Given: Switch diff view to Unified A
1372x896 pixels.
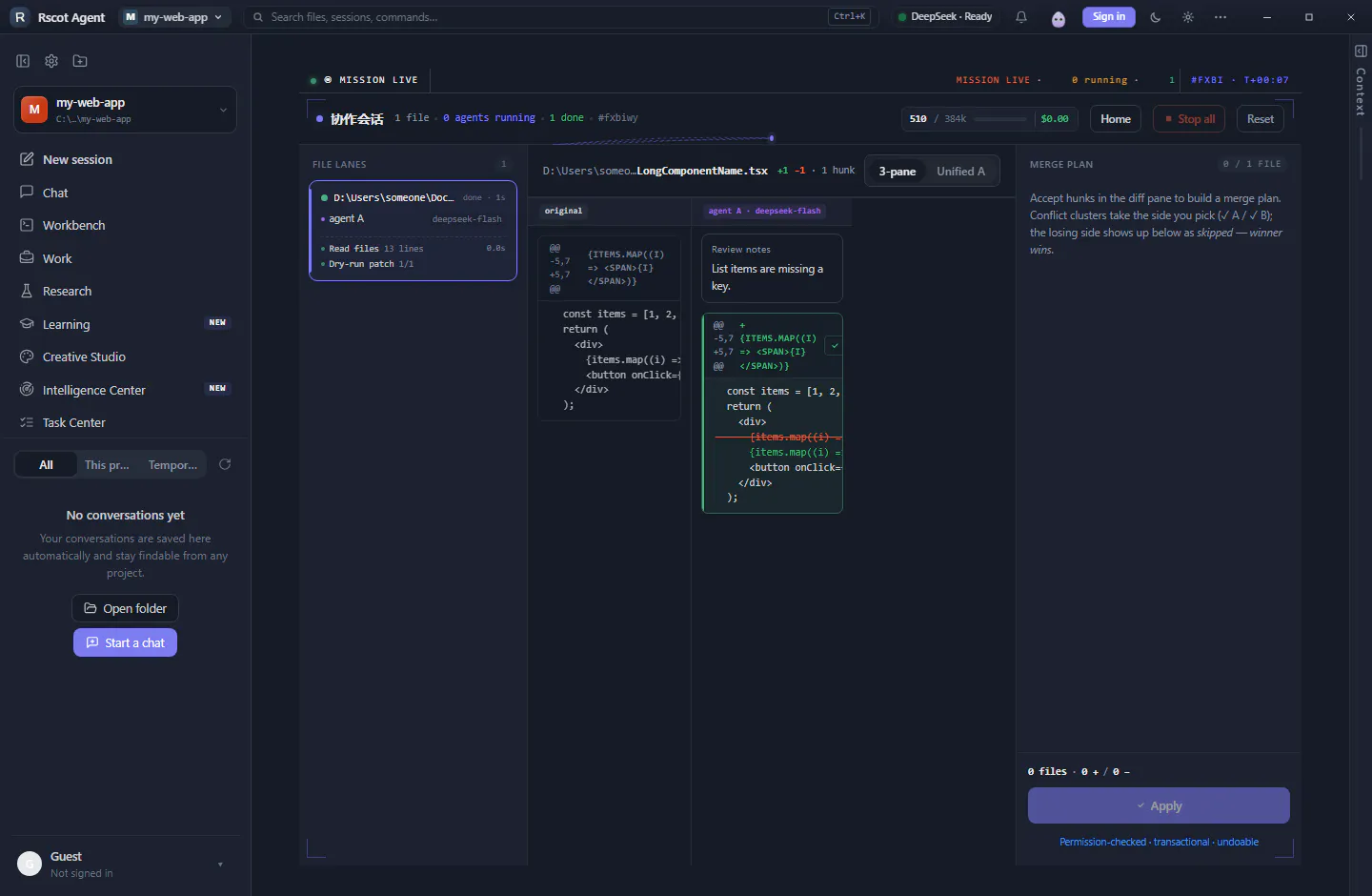Looking at the screenshot, I should [961, 172].
